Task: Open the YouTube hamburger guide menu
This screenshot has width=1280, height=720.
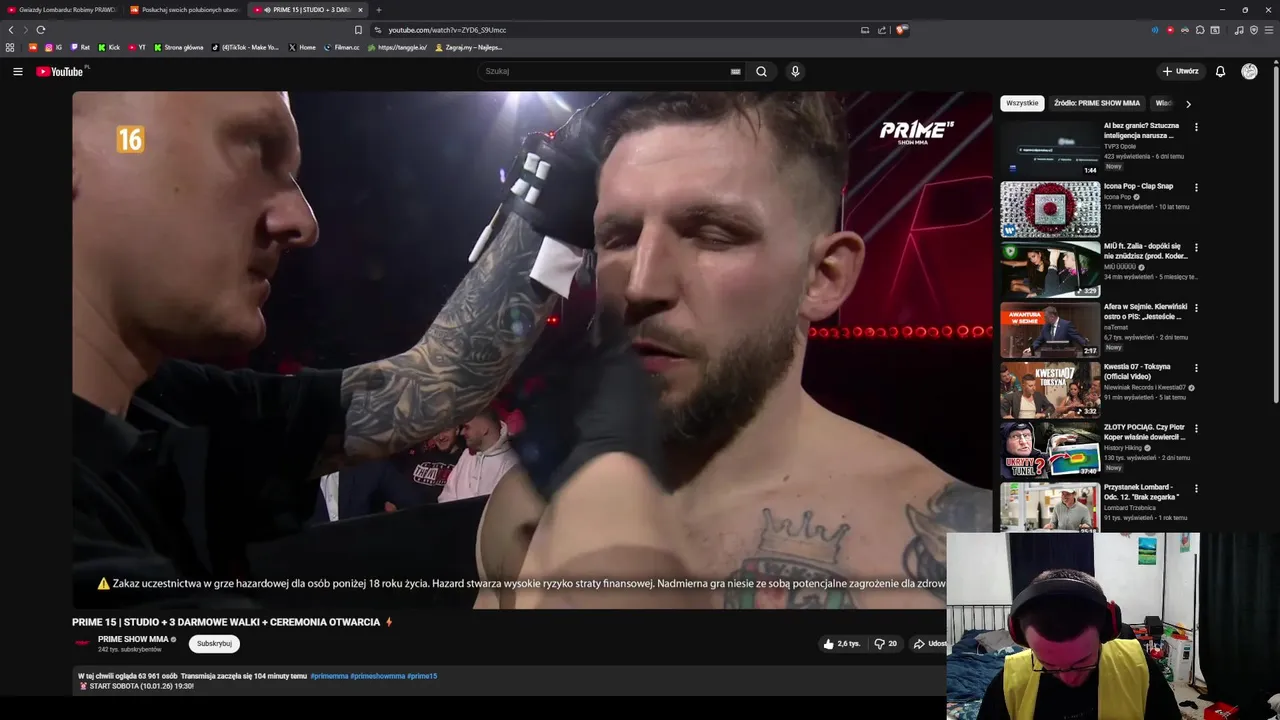Action: [17, 71]
